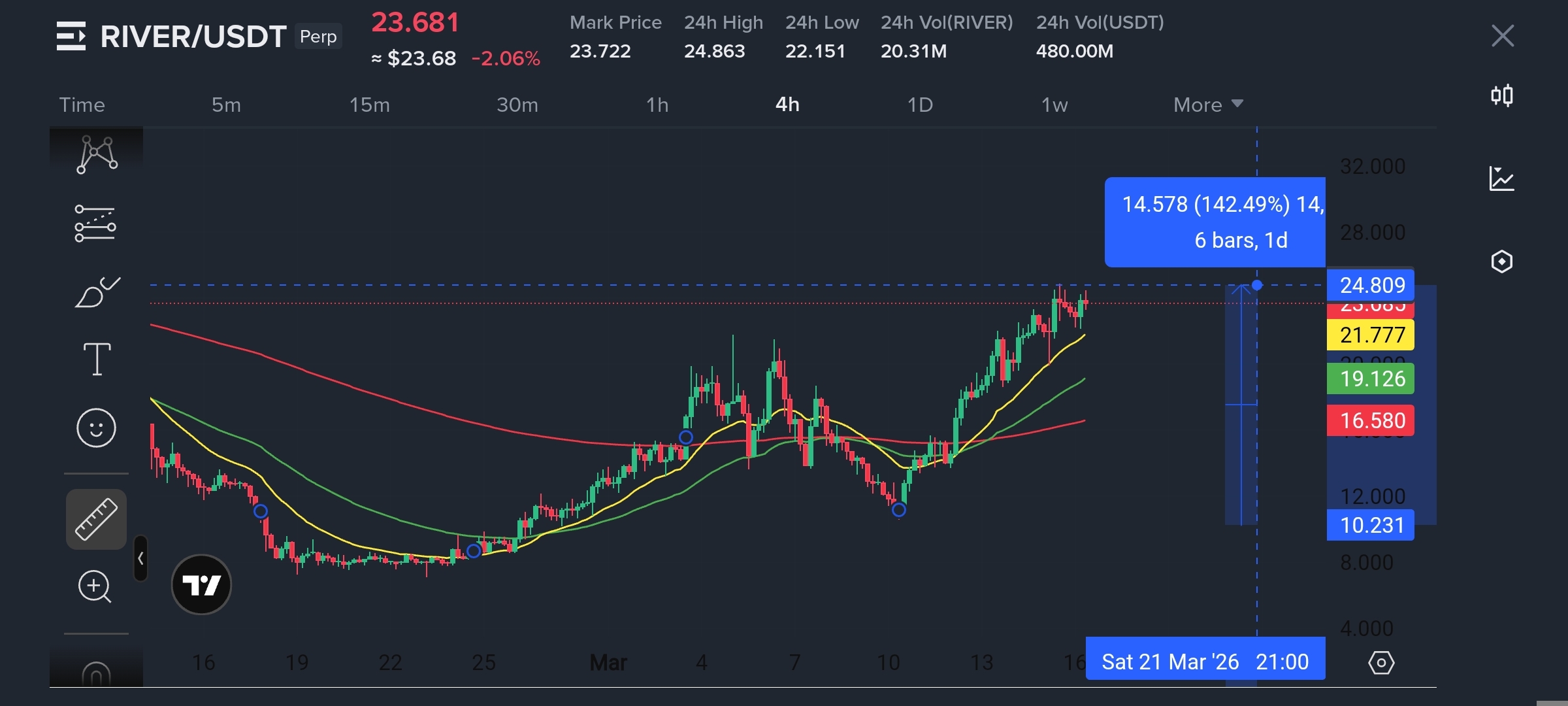Screen dimensions: 1568x706
Task: Click the TradingView logo
Action: click(201, 584)
